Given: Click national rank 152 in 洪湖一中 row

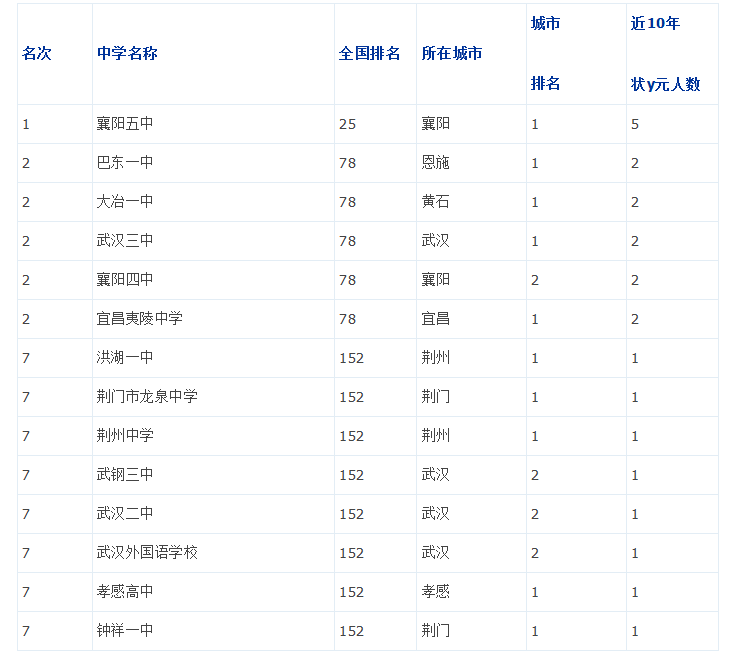Looking at the screenshot, I should point(351,358).
